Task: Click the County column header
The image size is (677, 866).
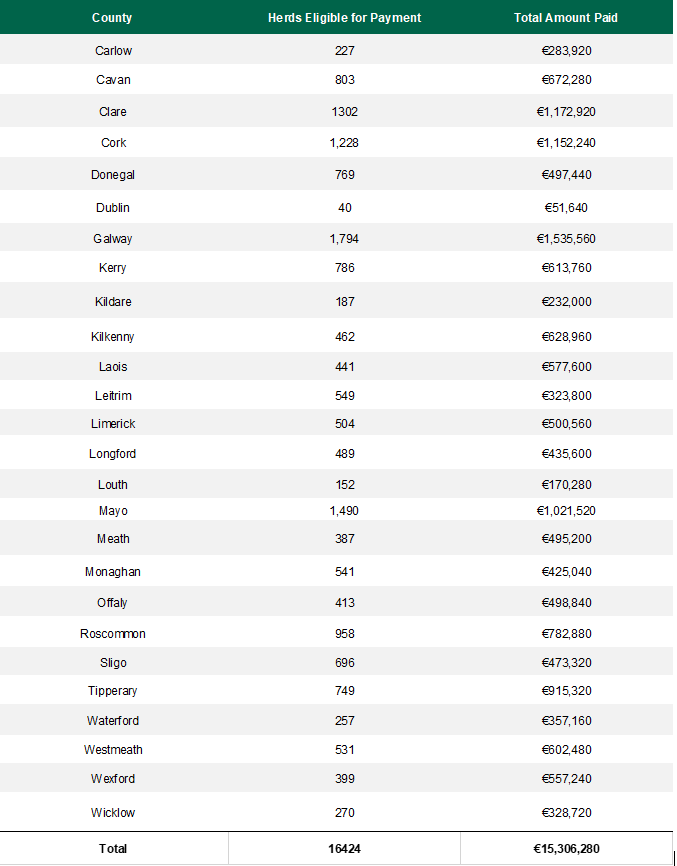Action: click(112, 18)
